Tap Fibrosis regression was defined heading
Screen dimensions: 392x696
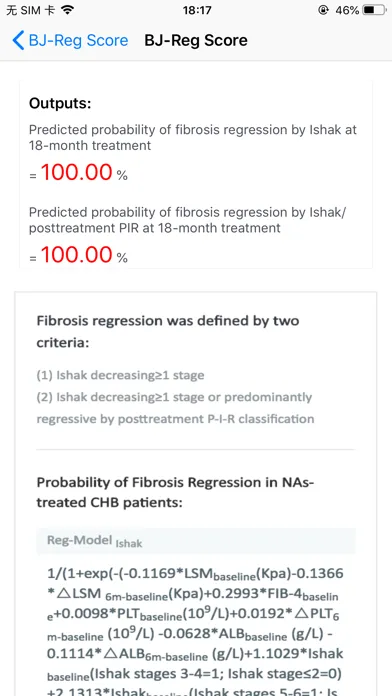pyautogui.click(x=168, y=332)
